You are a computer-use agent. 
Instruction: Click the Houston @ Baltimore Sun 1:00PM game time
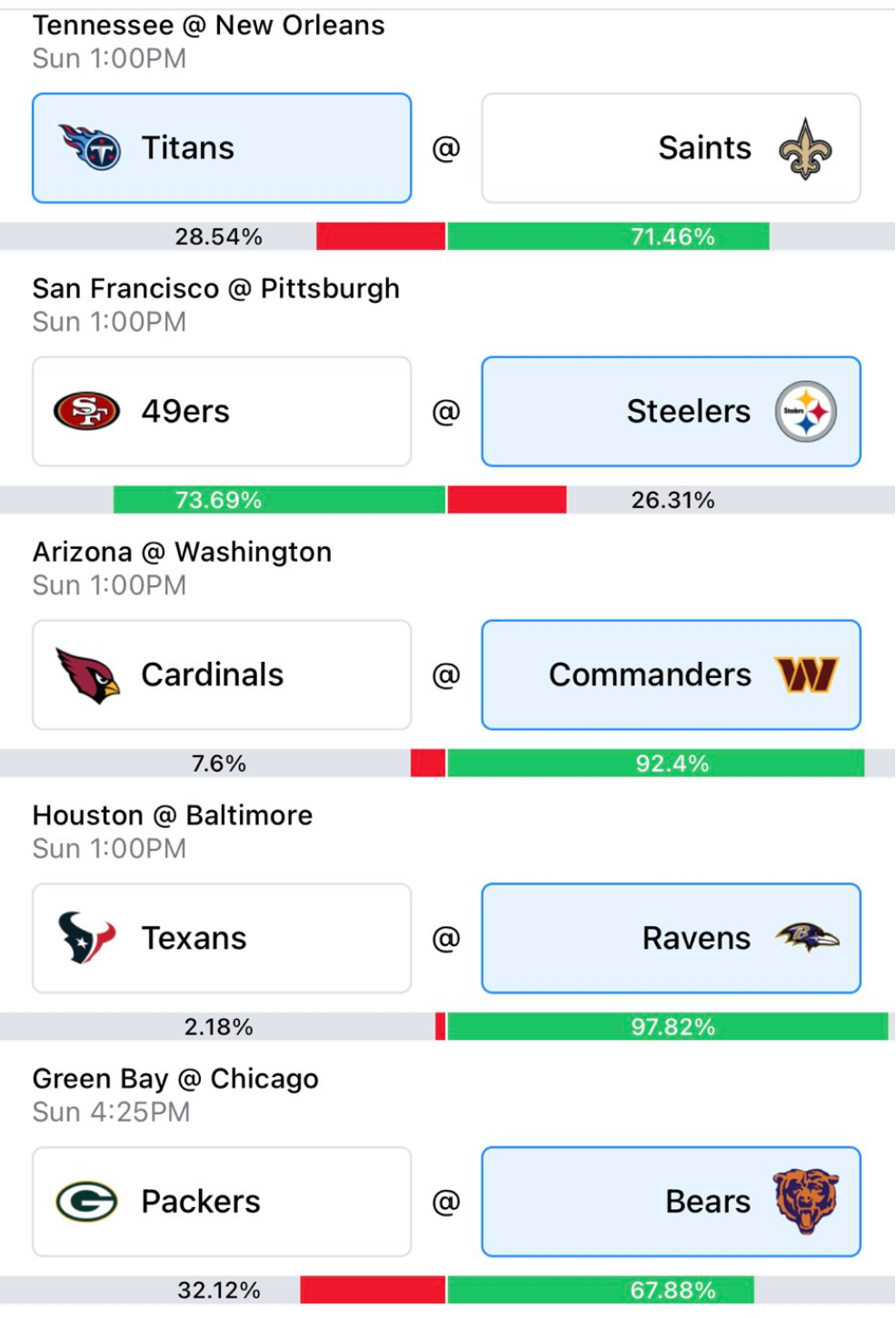109,849
